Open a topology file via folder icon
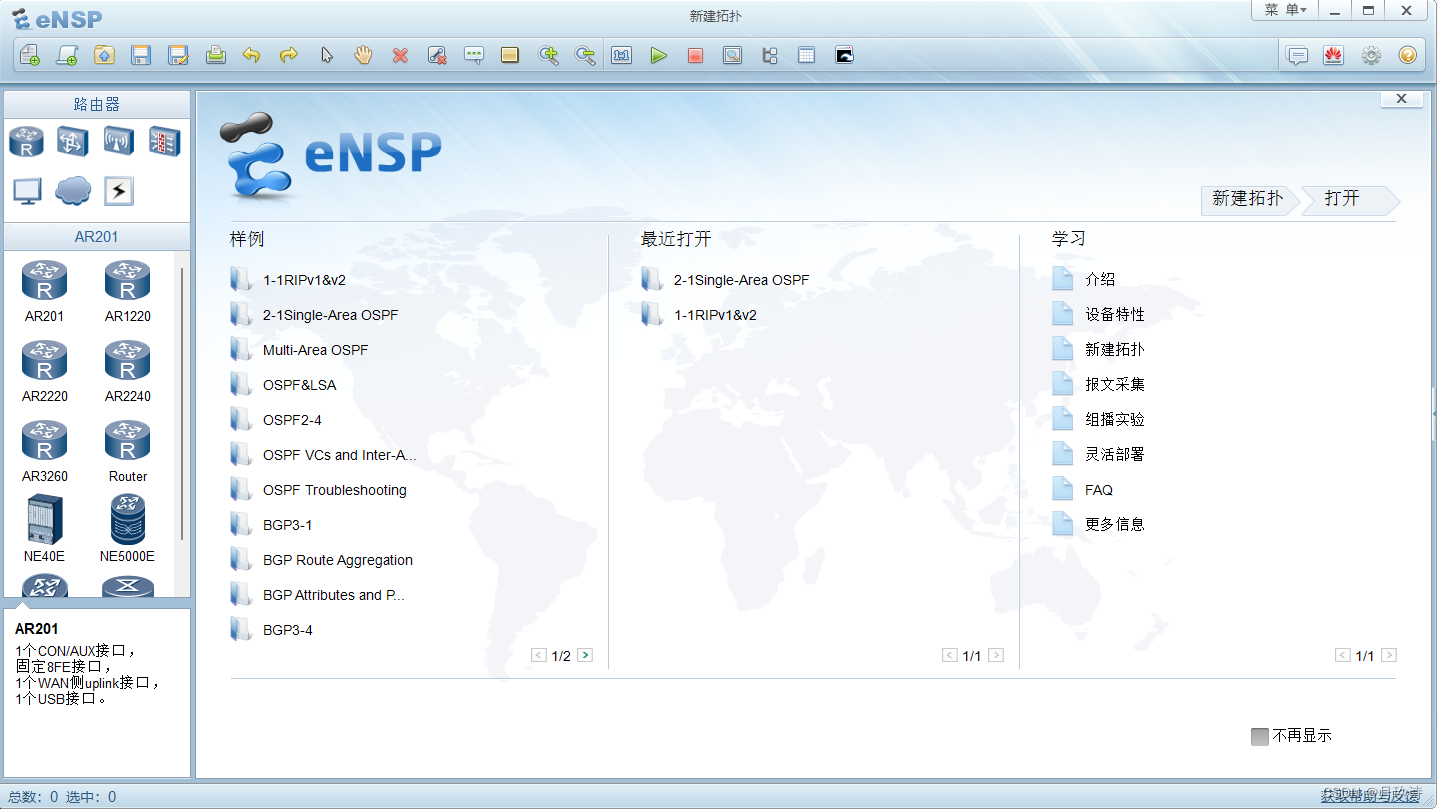1438x809 pixels. (104, 55)
